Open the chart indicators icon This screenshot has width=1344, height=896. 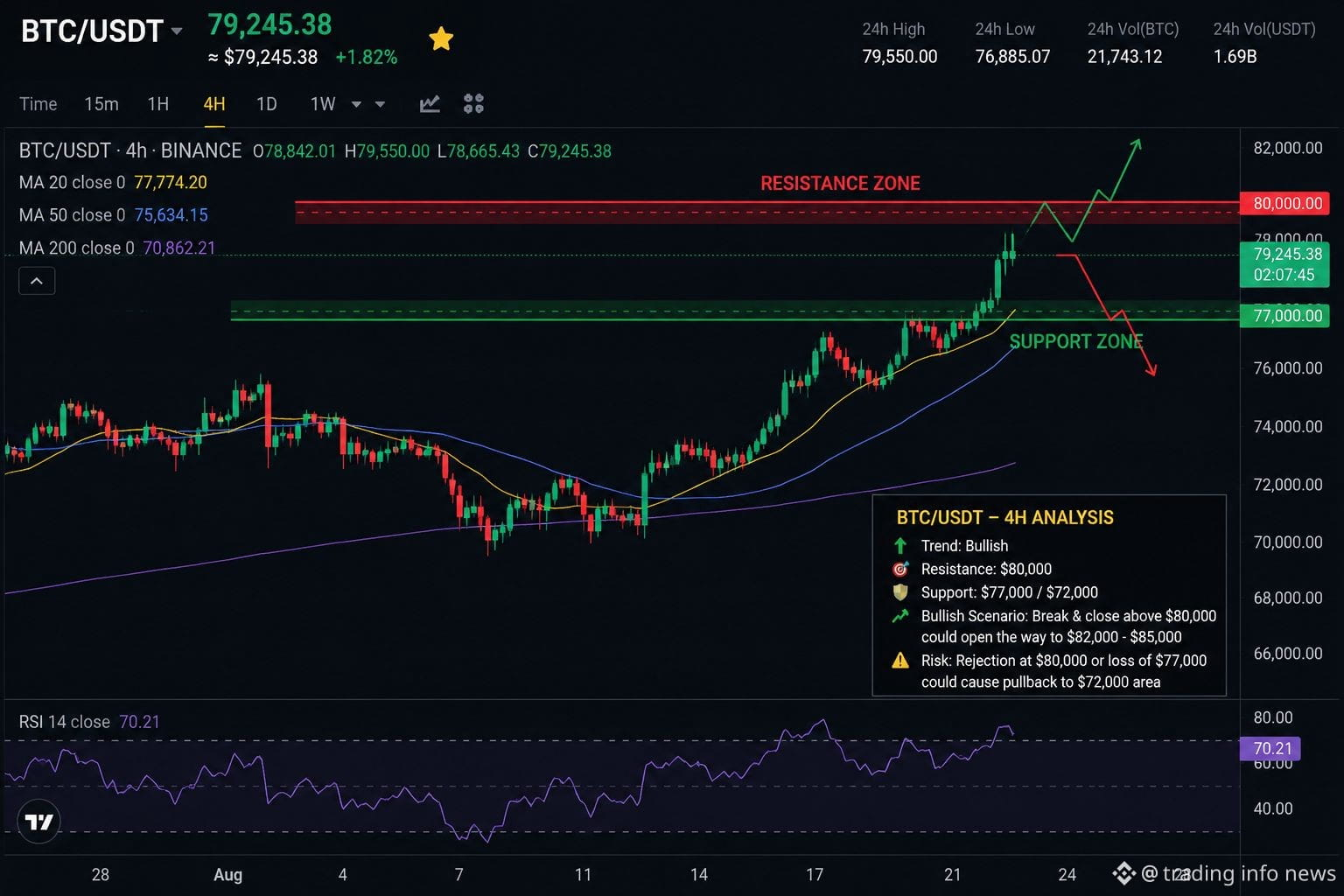430,104
